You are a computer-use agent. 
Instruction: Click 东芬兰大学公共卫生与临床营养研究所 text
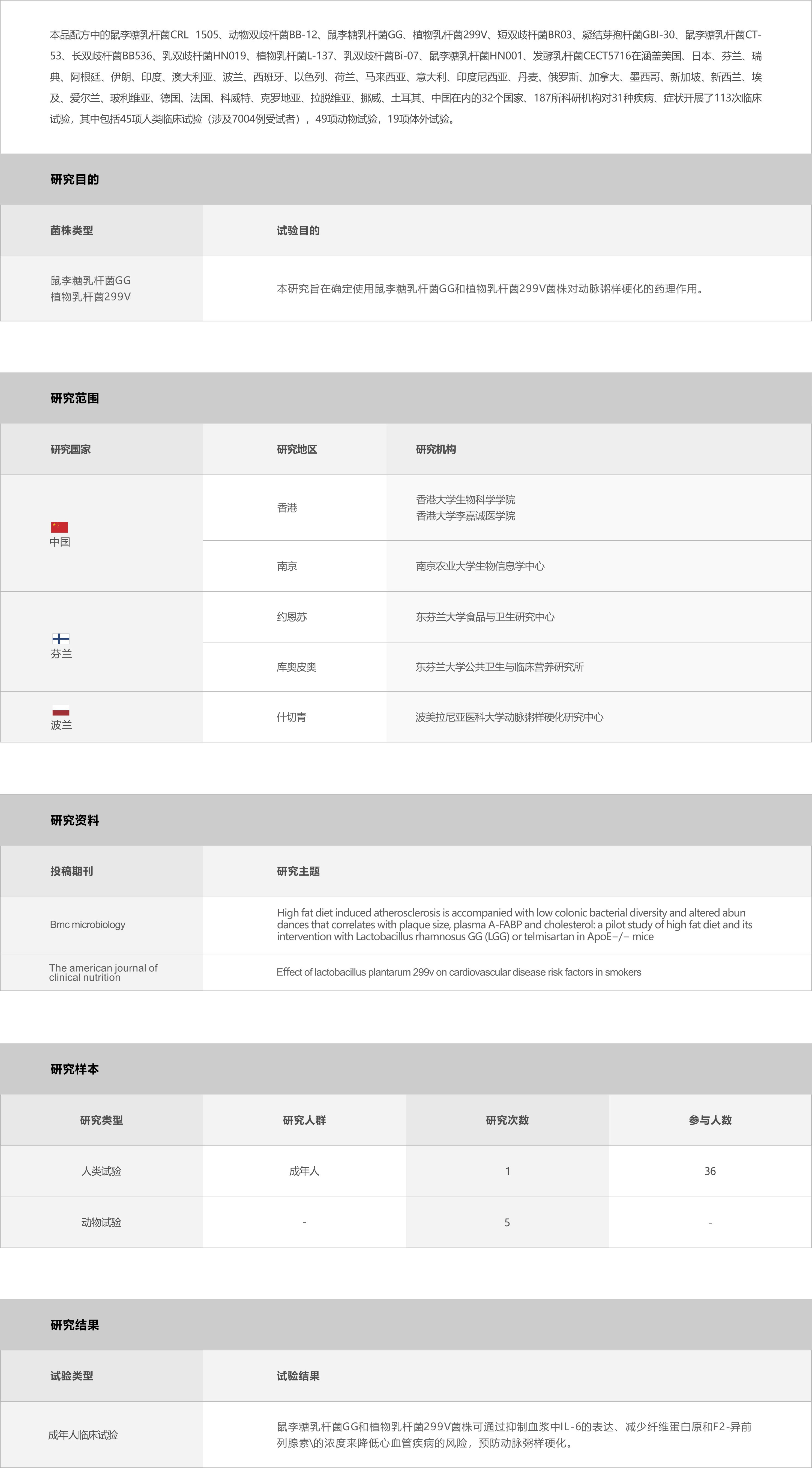point(500,667)
